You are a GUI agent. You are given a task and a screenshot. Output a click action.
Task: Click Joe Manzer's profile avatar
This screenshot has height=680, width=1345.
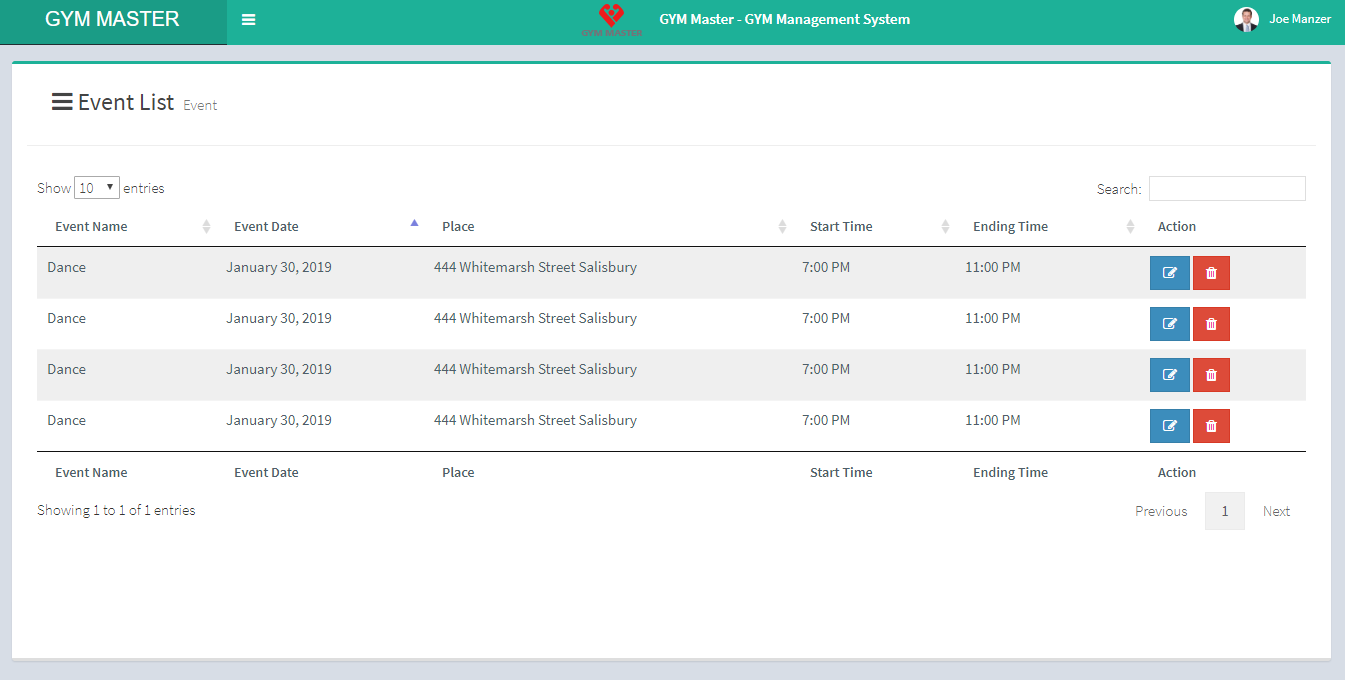[1246, 19]
